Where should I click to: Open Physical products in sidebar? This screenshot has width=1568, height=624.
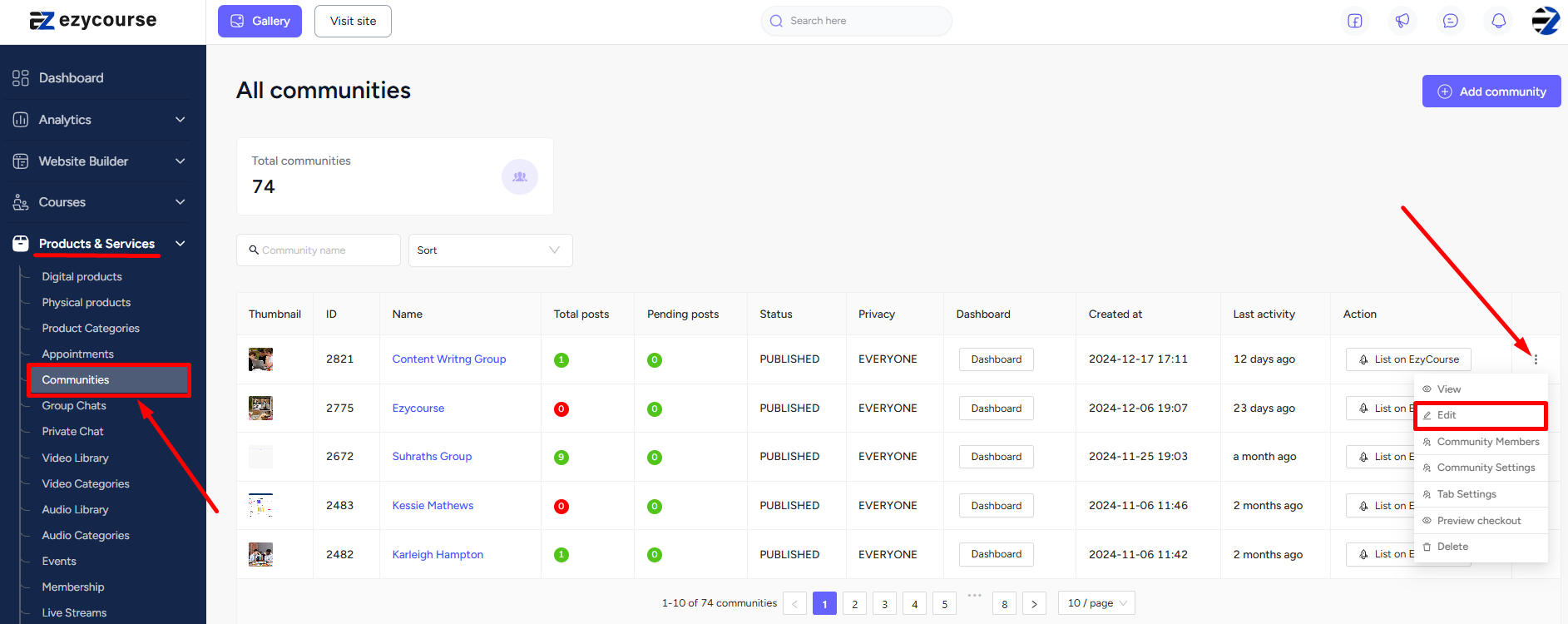[87, 303]
